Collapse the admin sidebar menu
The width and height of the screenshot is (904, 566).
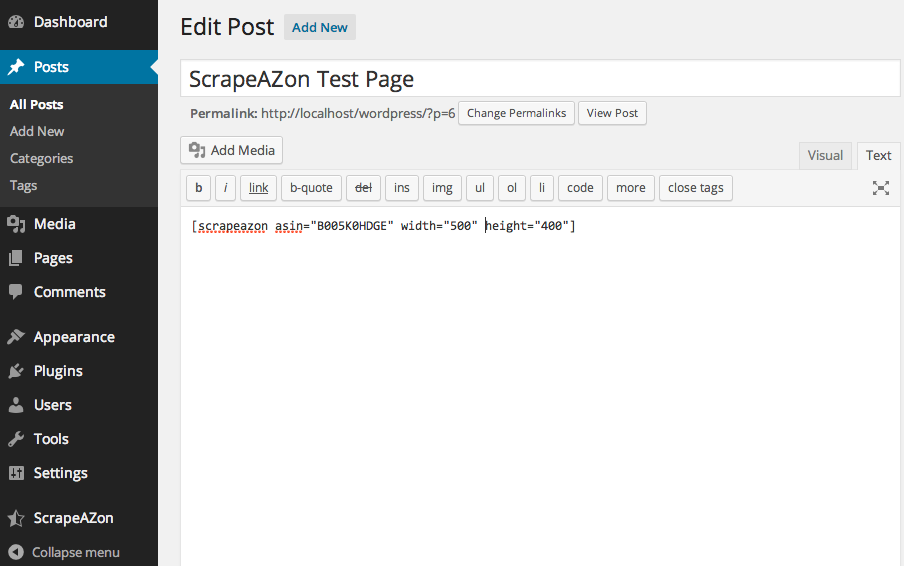[64, 552]
